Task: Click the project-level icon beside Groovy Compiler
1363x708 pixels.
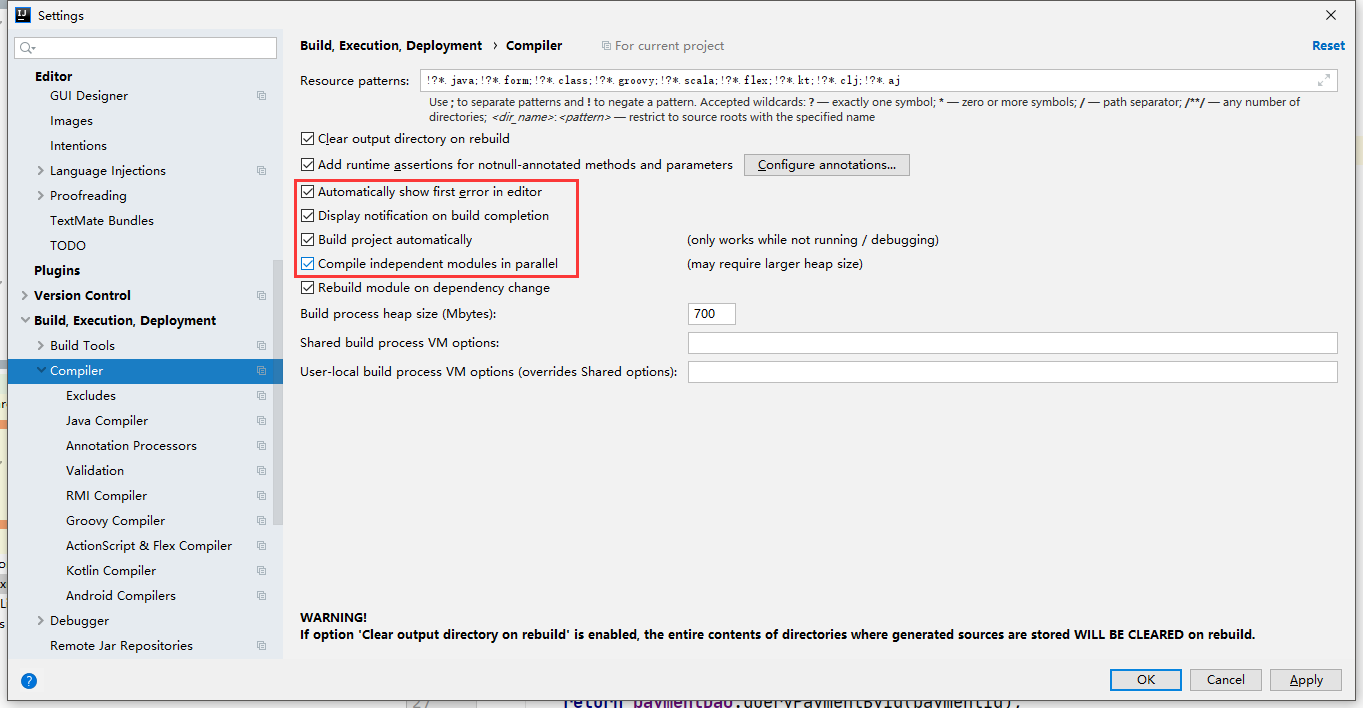Action: pos(262,521)
